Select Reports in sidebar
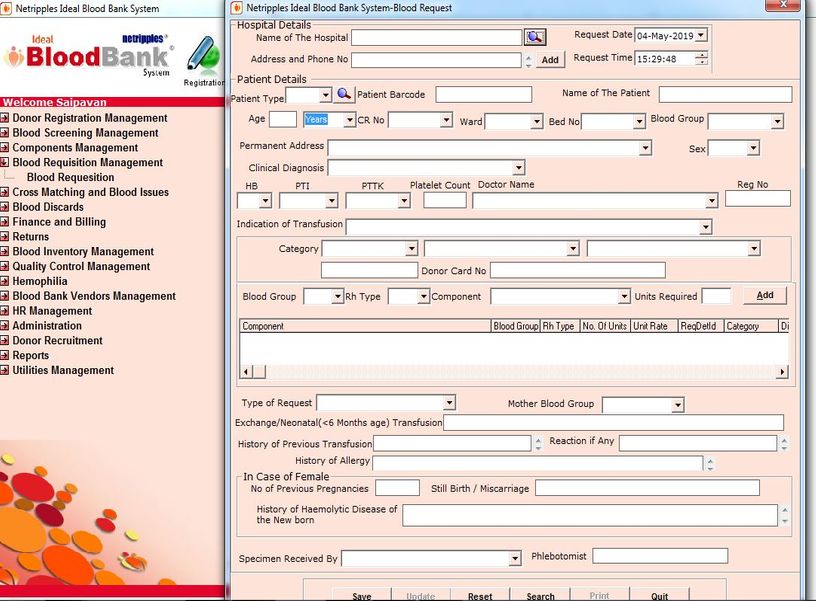The image size is (816, 601). click(x=30, y=355)
